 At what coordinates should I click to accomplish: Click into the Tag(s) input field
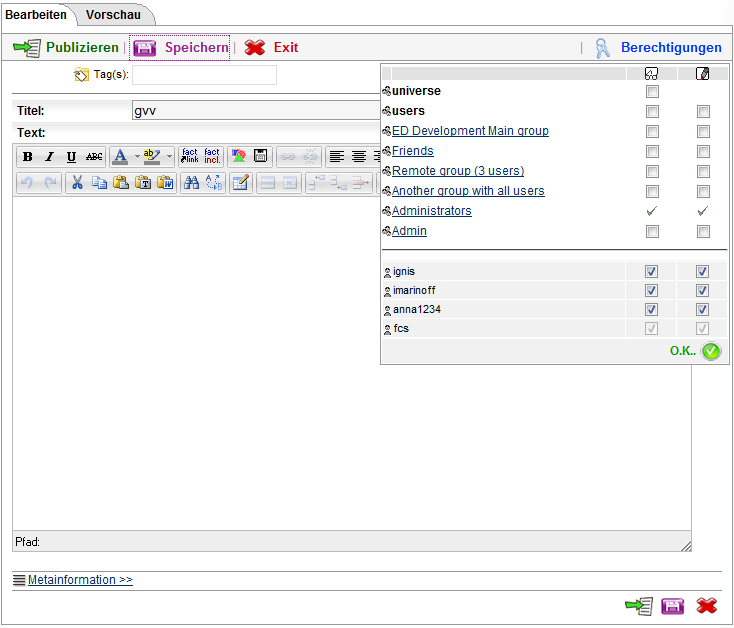click(x=204, y=75)
